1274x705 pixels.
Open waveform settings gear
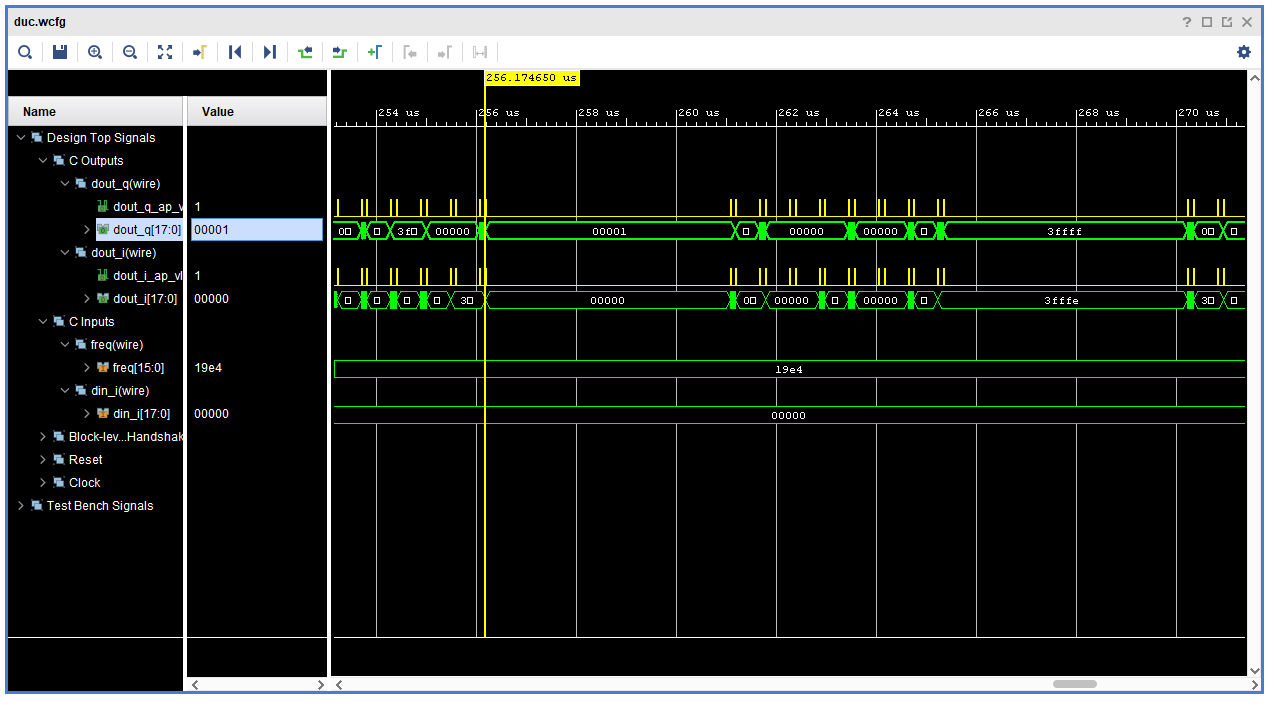(x=1244, y=52)
